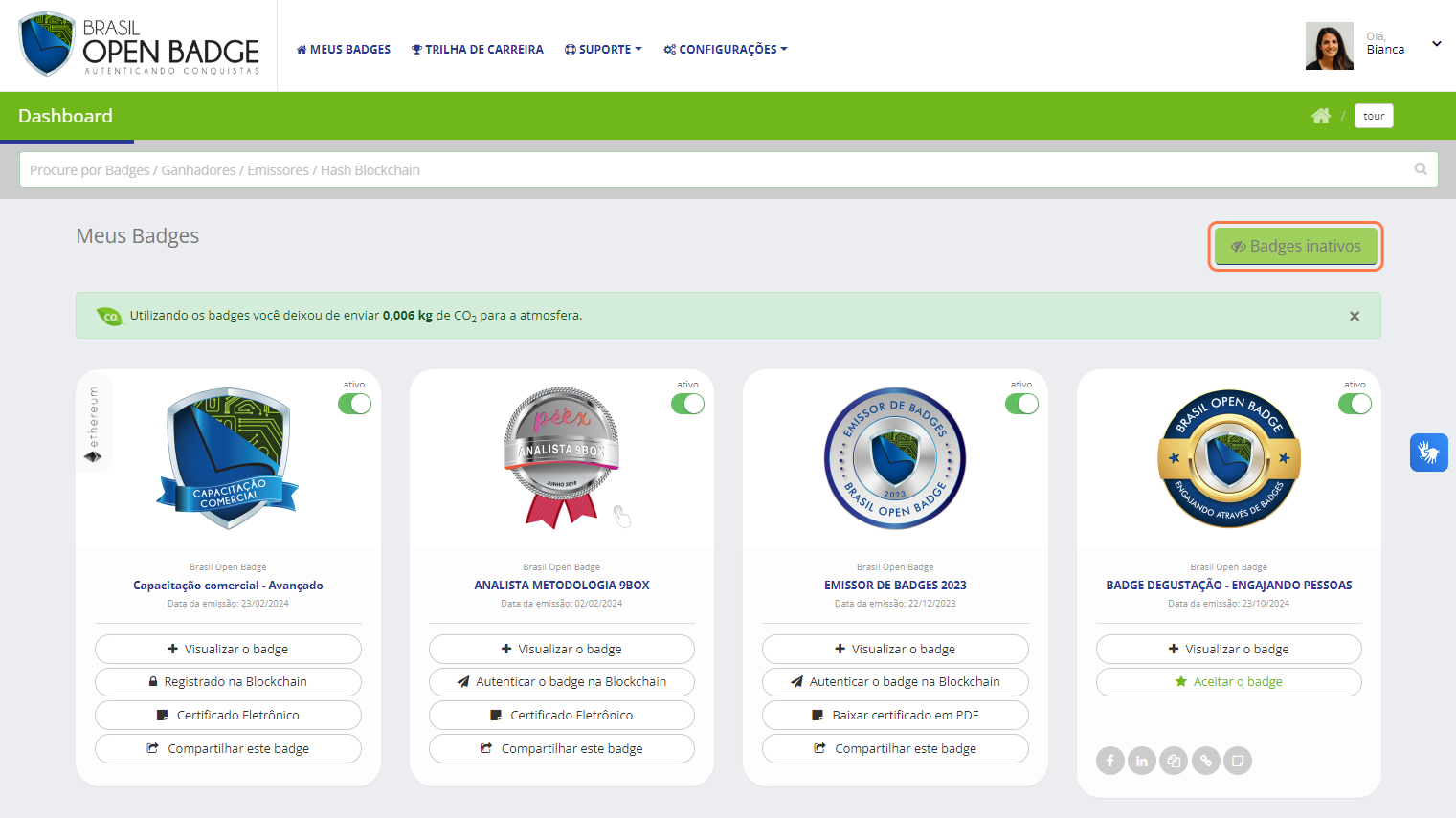The image size is (1456, 818).
Task: Click the sticky note icon on Degustação badge
Action: tap(1238, 761)
